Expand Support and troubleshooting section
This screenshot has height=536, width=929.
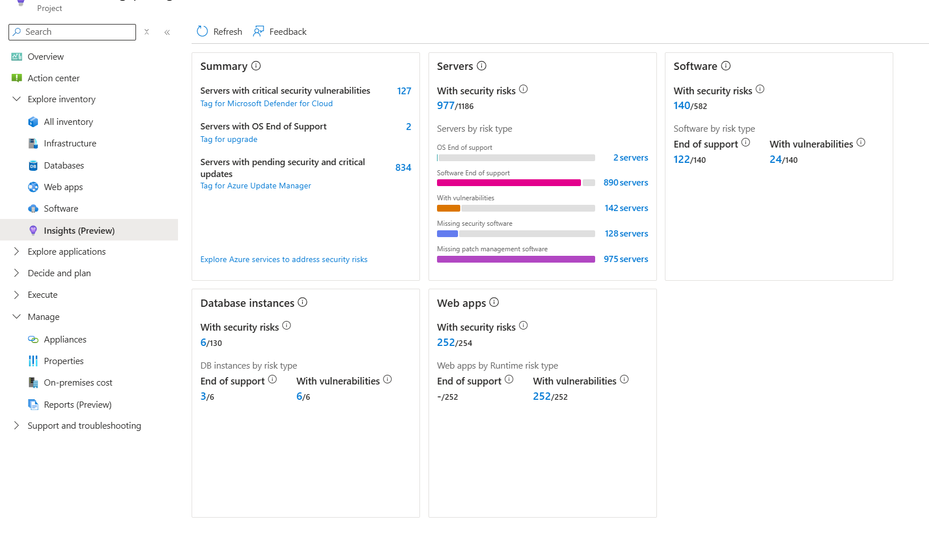pos(16,426)
